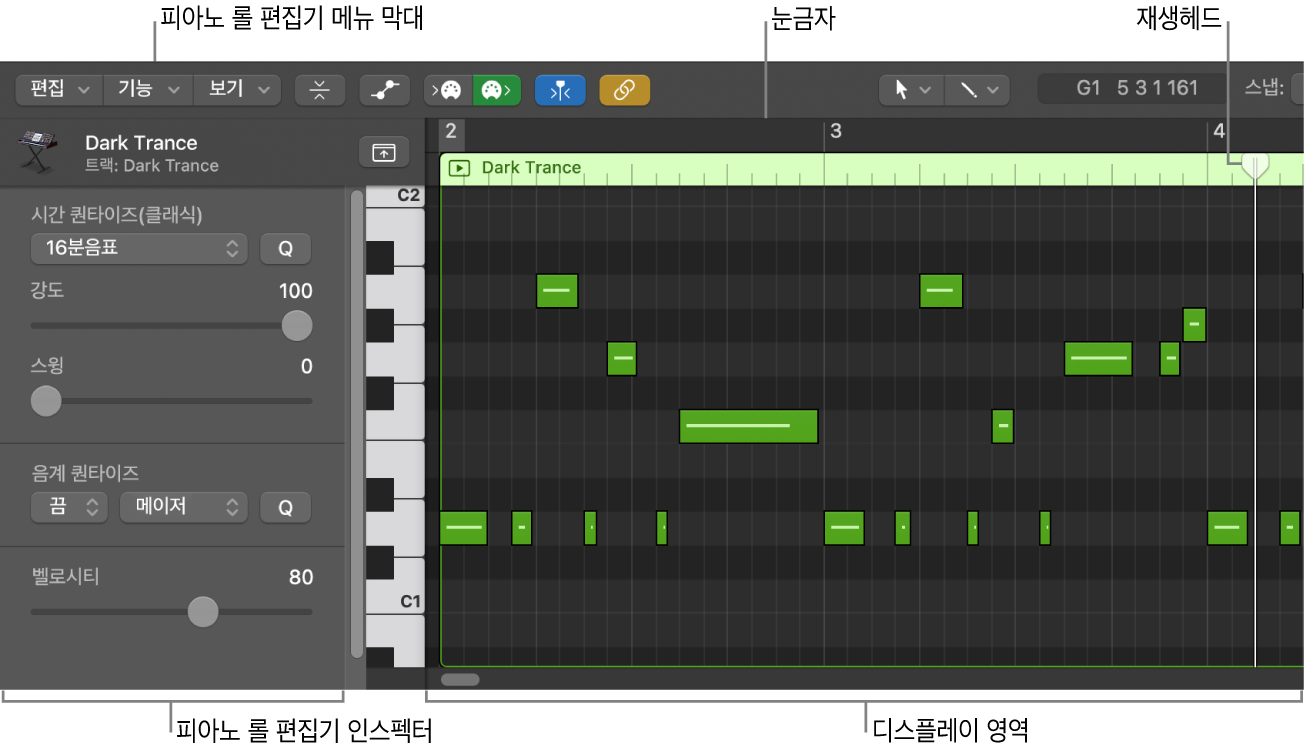The width and height of the screenshot is (1306, 753).
Task: Open the pointer tool menu
Action: pos(911,90)
